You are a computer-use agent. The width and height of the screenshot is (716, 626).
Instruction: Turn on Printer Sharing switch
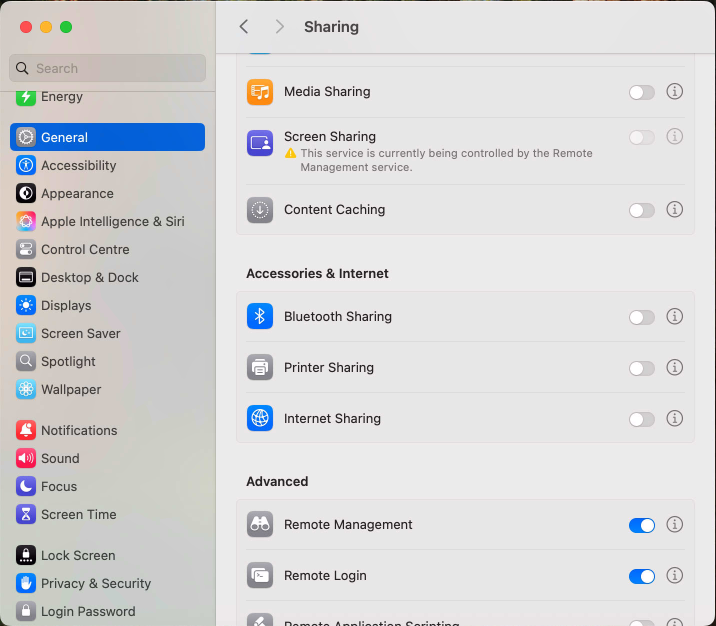tap(642, 368)
